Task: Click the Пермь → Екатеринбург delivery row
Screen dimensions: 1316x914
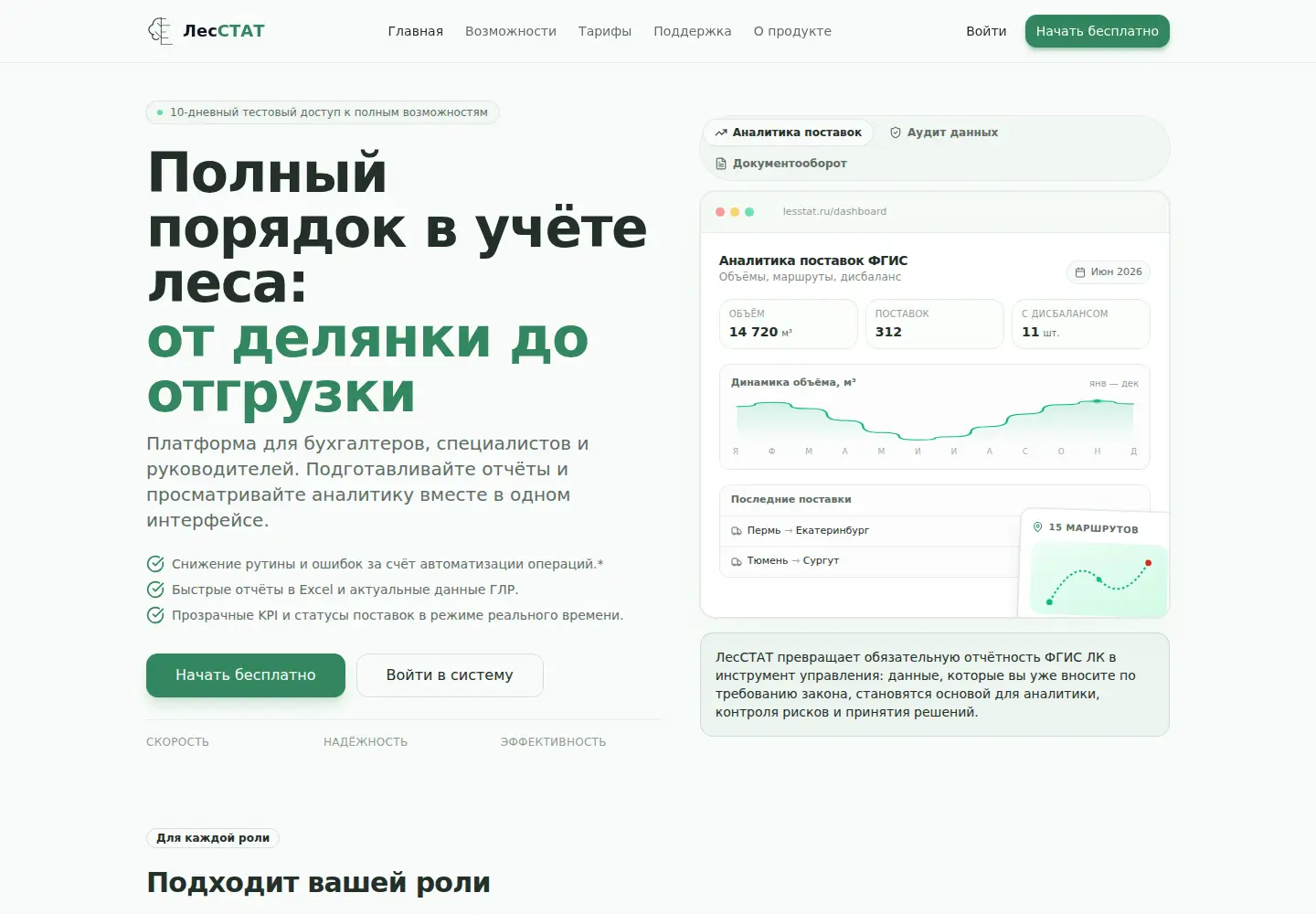Action: [x=869, y=531]
